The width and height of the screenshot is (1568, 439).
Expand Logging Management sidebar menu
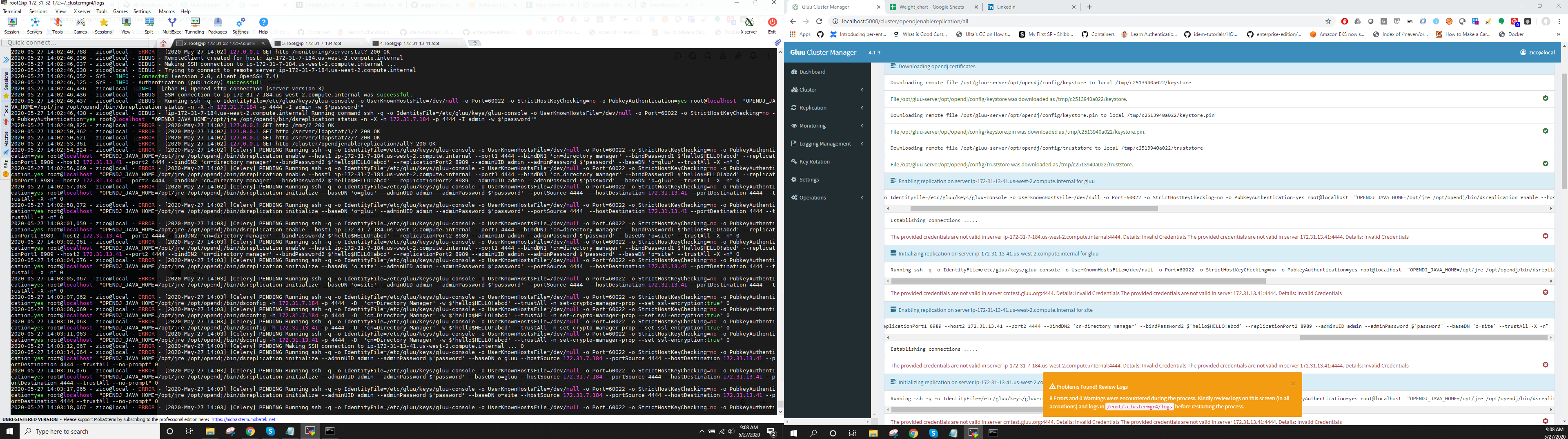[x=827, y=144]
